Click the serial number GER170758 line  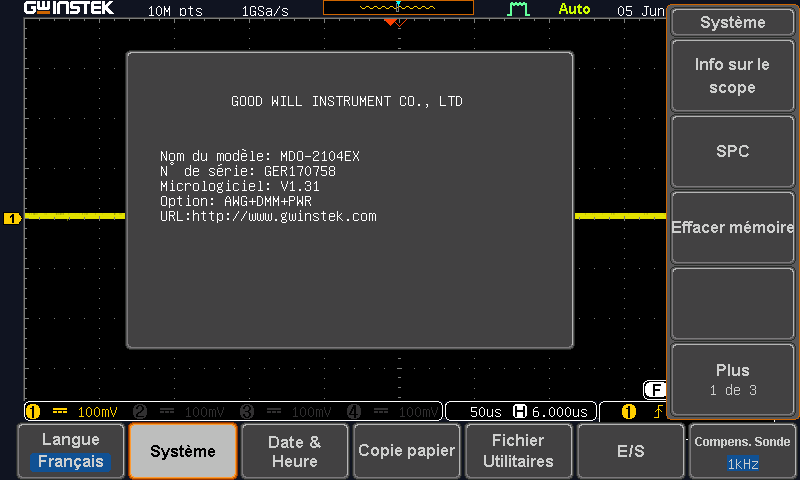248,171
